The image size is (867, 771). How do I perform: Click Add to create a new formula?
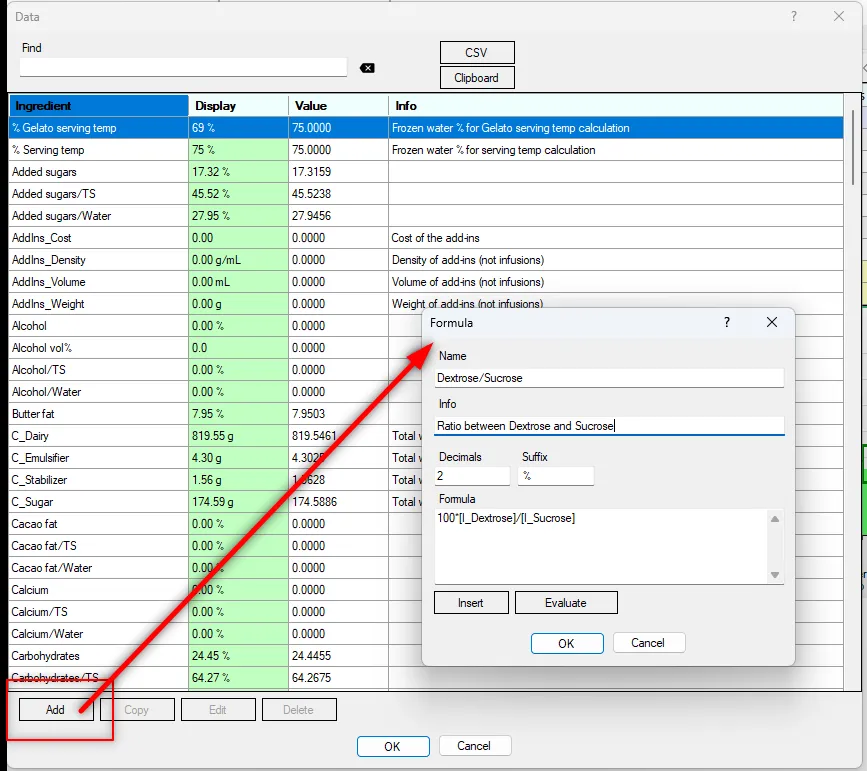pos(56,710)
